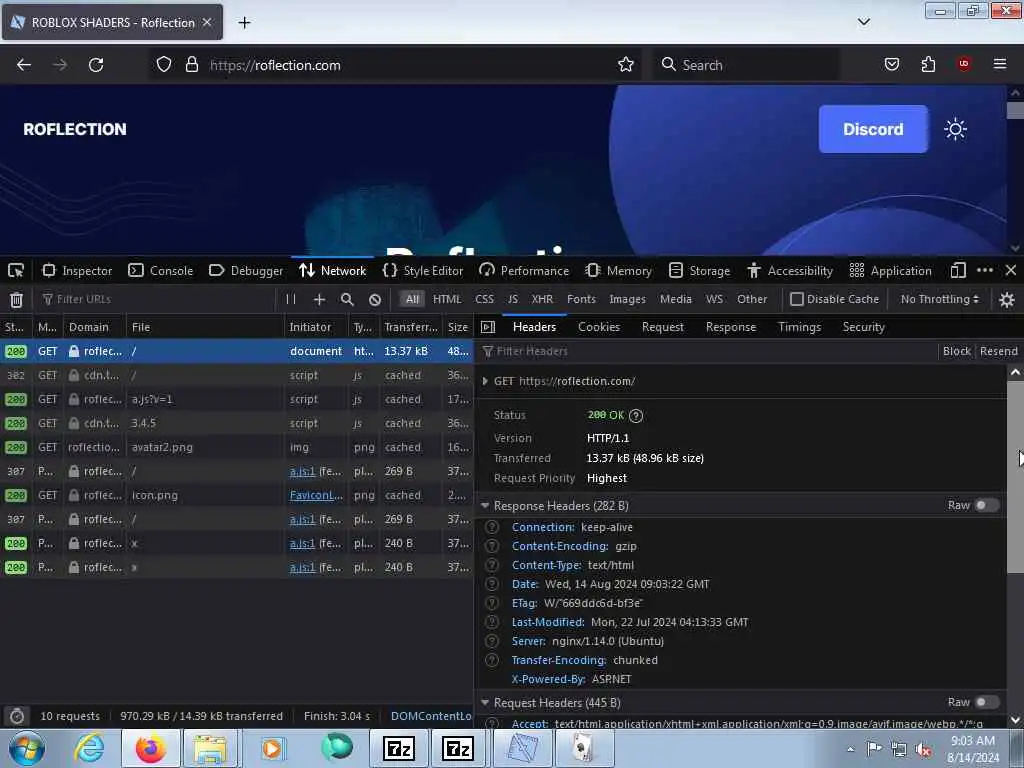Switch site theme with the sun icon
Screen dimensions: 1024x768
(x=955, y=129)
